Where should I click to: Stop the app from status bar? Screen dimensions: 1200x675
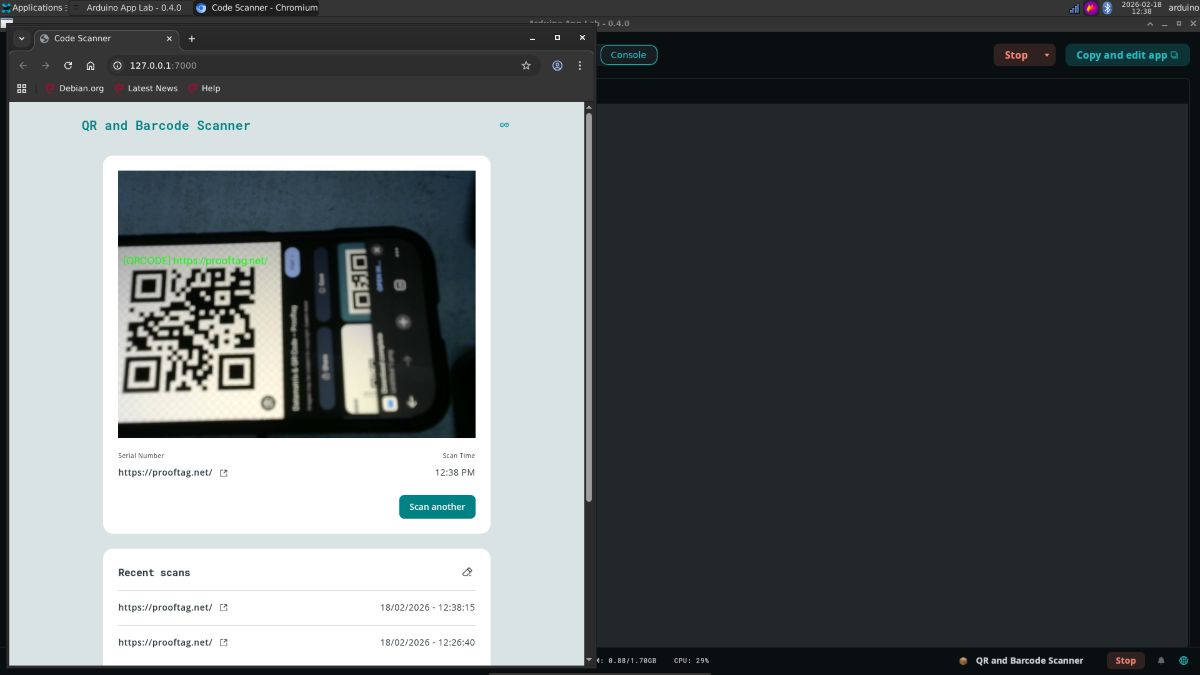pyautogui.click(x=1125, y=660)
